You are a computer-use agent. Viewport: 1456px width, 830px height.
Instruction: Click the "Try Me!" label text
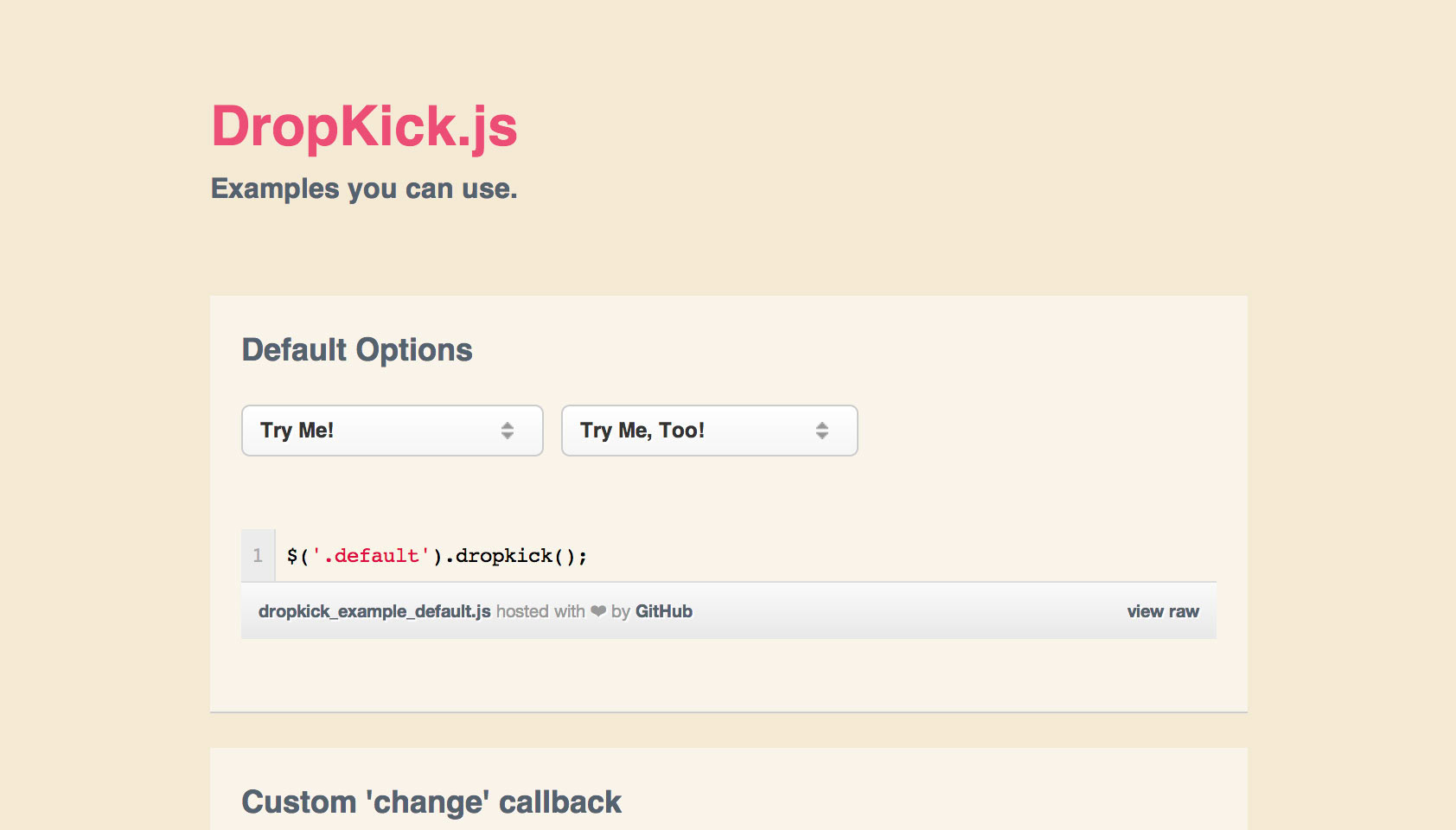tap(297, 431)
